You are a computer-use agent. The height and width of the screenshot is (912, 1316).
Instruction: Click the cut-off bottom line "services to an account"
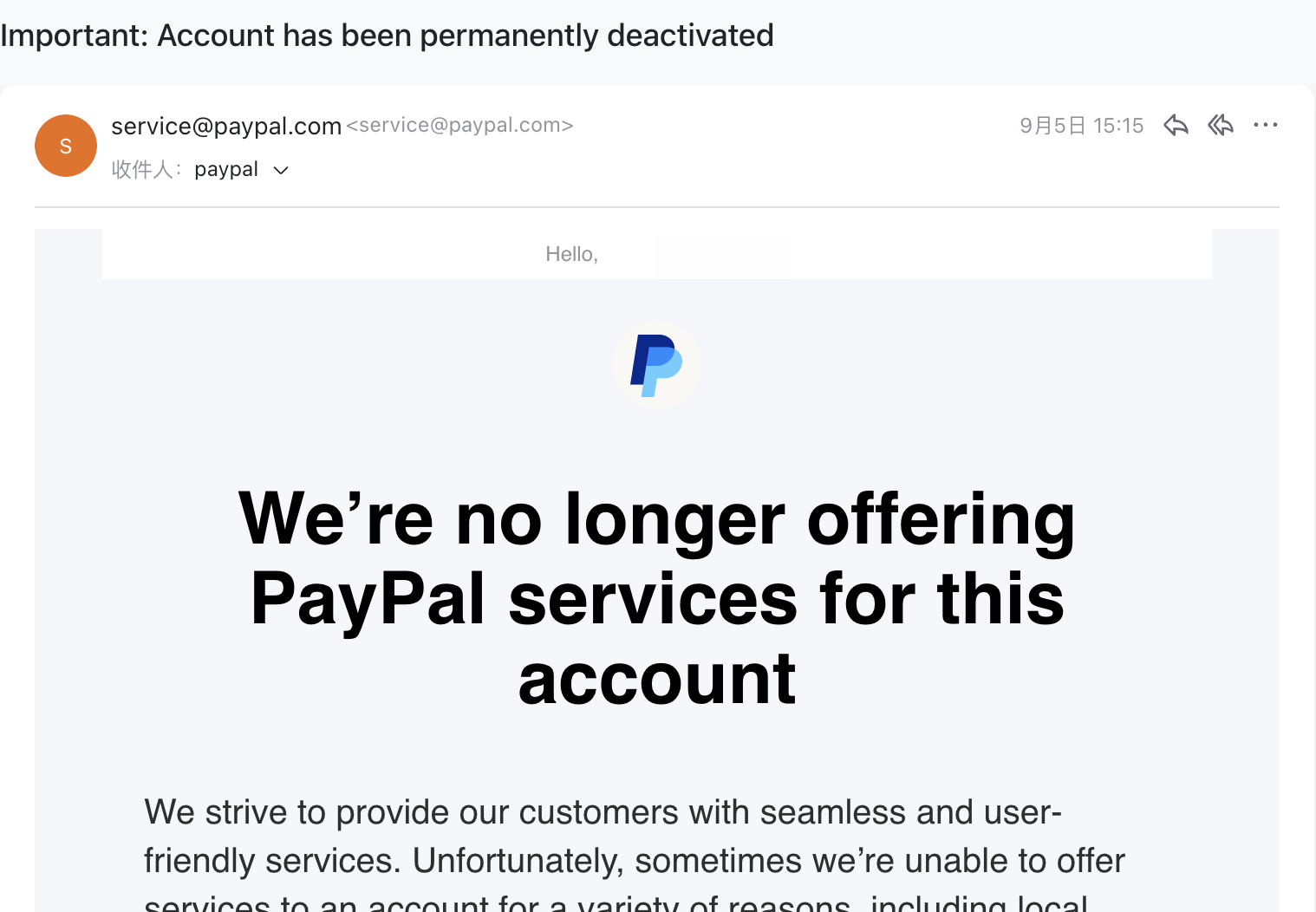[615, 903]
